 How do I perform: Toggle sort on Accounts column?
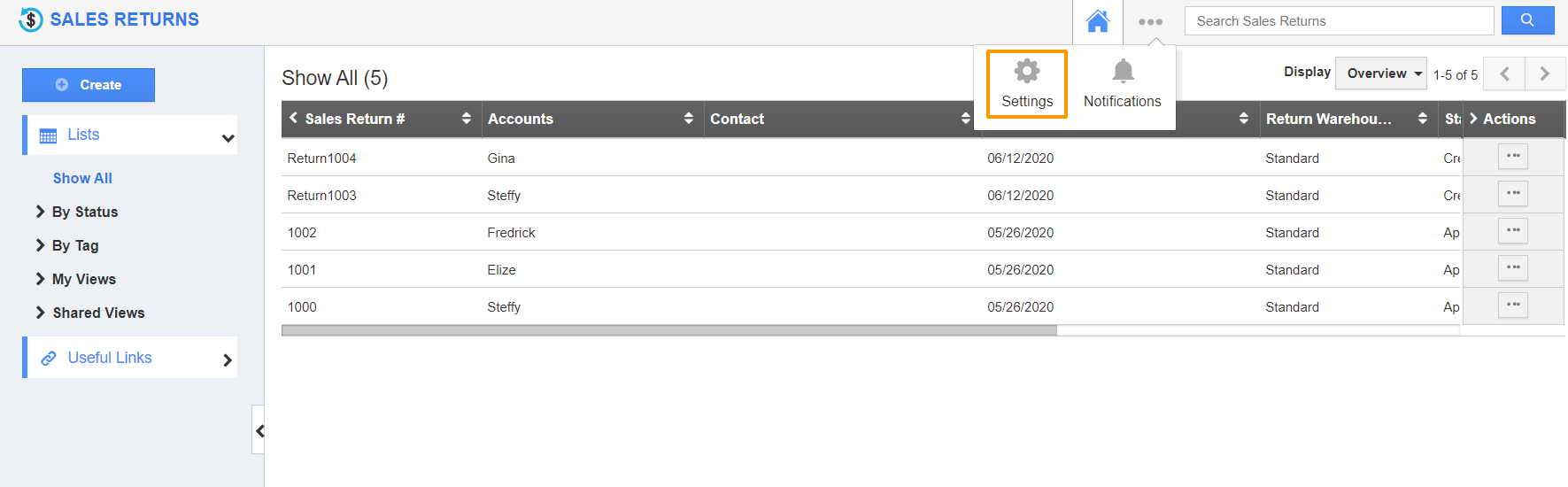pyautogui.click(x=689, y=119)
